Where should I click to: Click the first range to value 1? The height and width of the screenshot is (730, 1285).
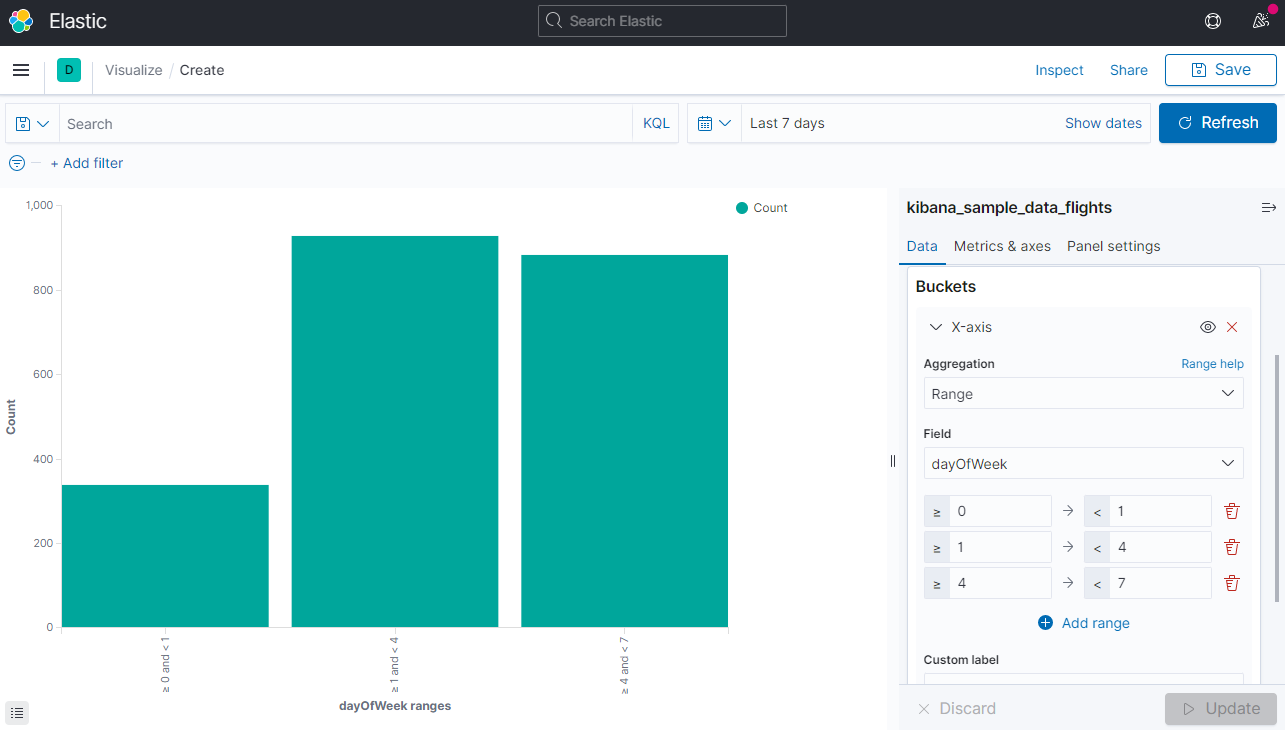[1160, 511]
